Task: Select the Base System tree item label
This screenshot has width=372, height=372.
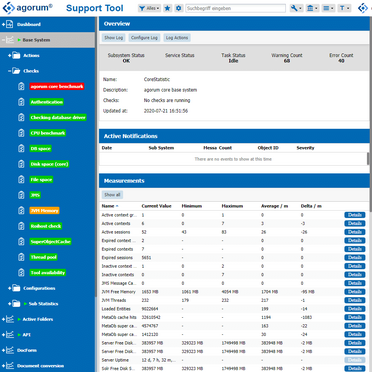Action: tap(36, 40)
